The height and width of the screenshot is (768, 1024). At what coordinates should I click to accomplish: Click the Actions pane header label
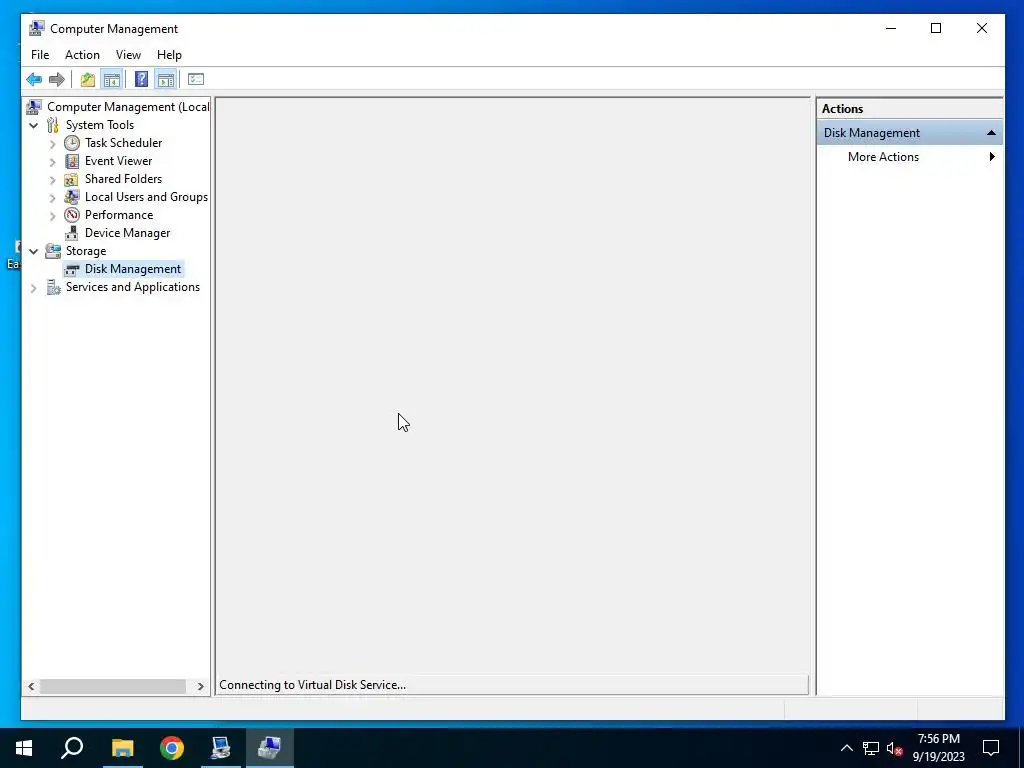point(842,109)
